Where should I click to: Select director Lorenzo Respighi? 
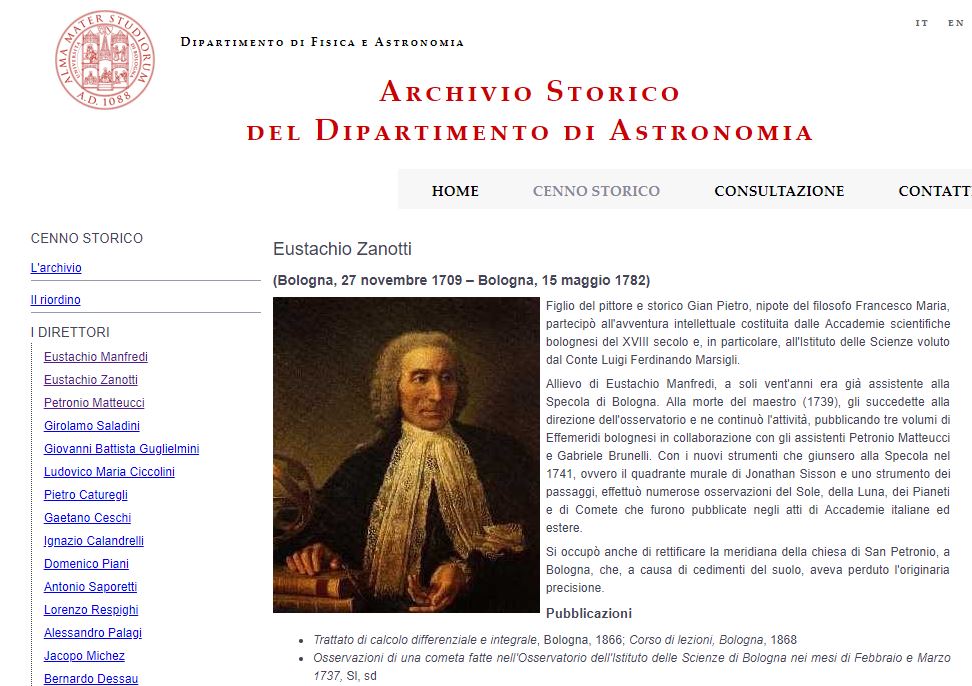[x=91, y=609]
